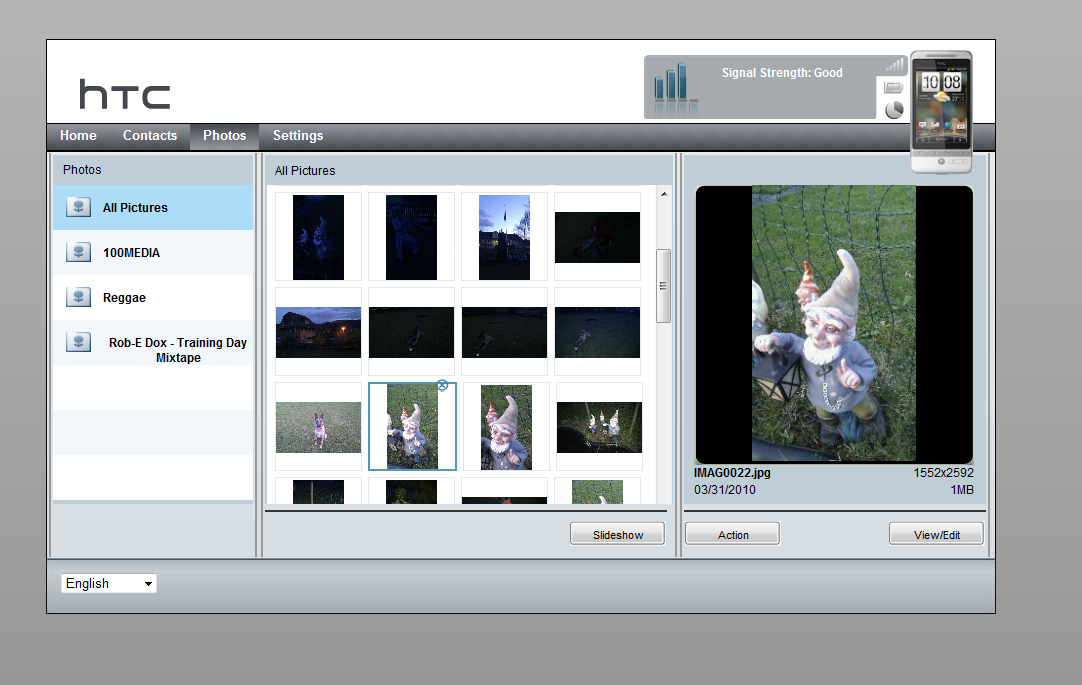The image size is (1082, 685).
Task: Click the small signal indicator icon
Action: tap(895, 66)
